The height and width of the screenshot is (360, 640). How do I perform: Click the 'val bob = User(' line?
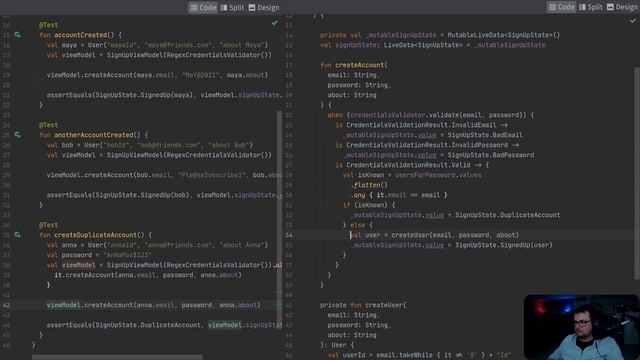click(150, 145)
